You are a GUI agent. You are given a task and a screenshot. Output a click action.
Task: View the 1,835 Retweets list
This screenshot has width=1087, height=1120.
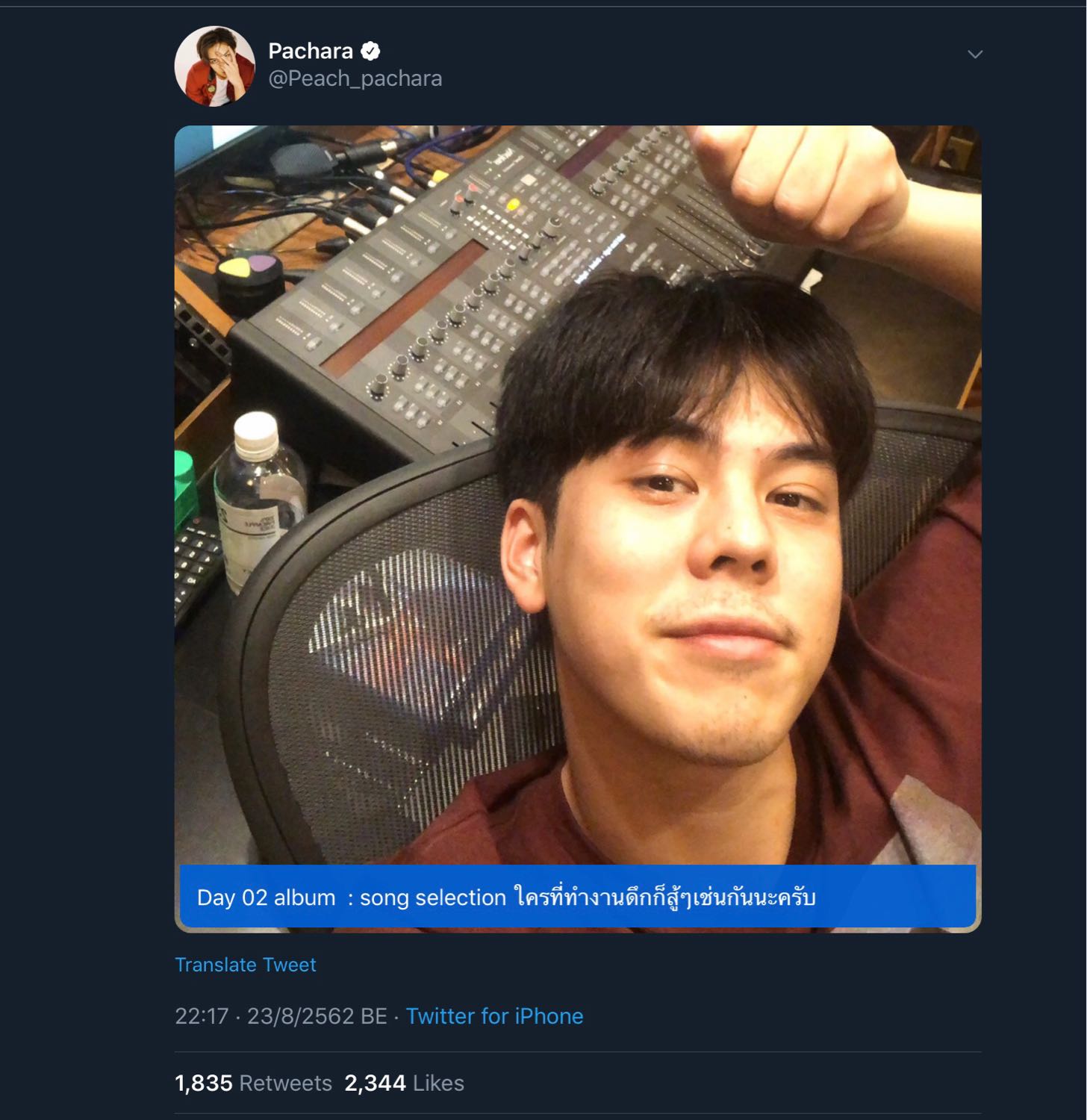pyautogui.click(x=253, y=1083)
